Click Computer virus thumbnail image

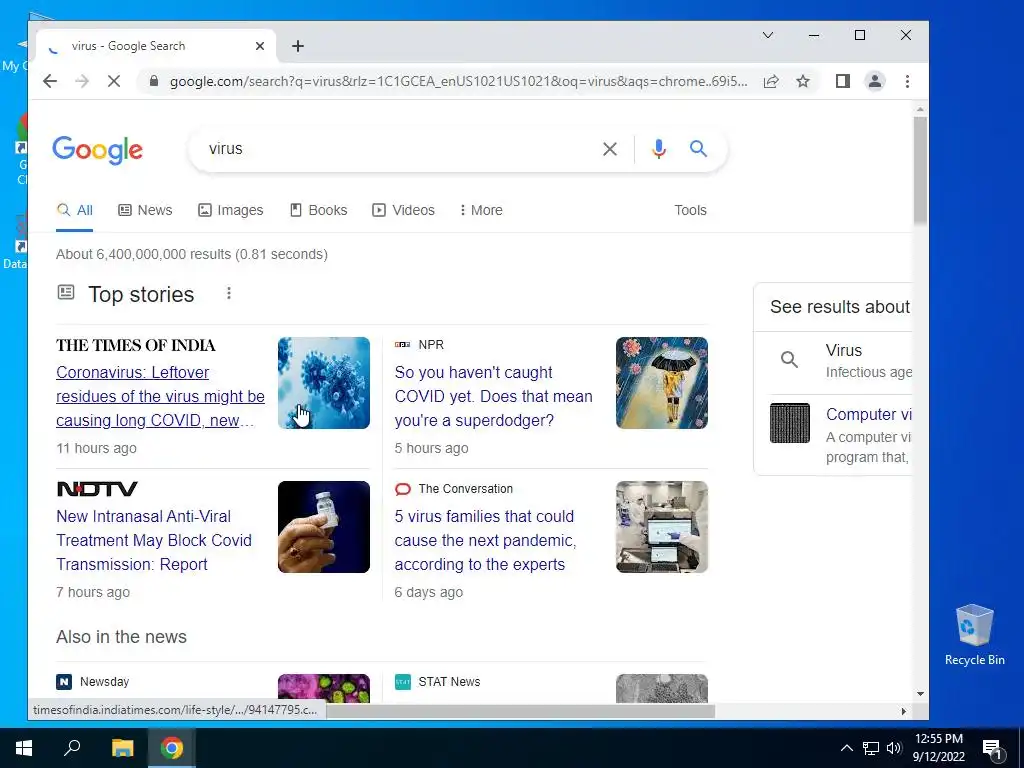[x=790, y=423]
